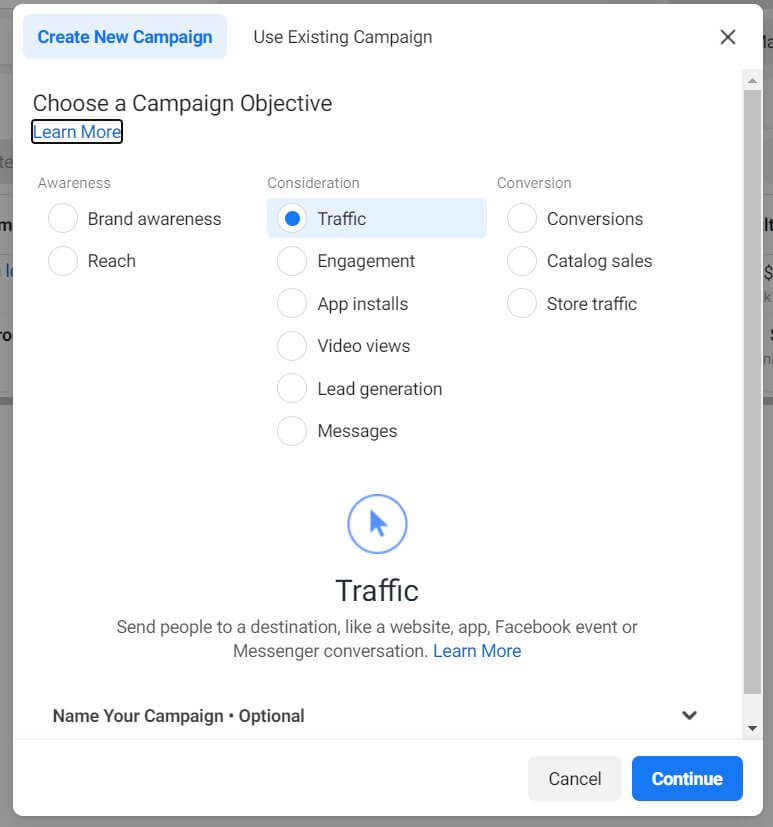This screenshot has width=773, height=827.
Task: Close the campaign objective dialog
Action: click(x=728, y=36)
